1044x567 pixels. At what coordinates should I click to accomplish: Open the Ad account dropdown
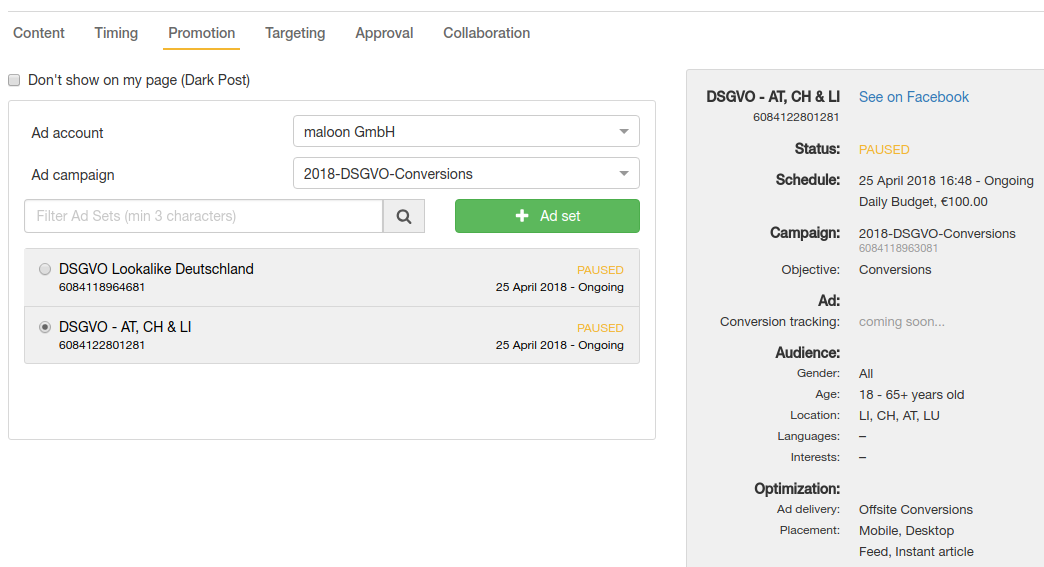coord(466,132)
